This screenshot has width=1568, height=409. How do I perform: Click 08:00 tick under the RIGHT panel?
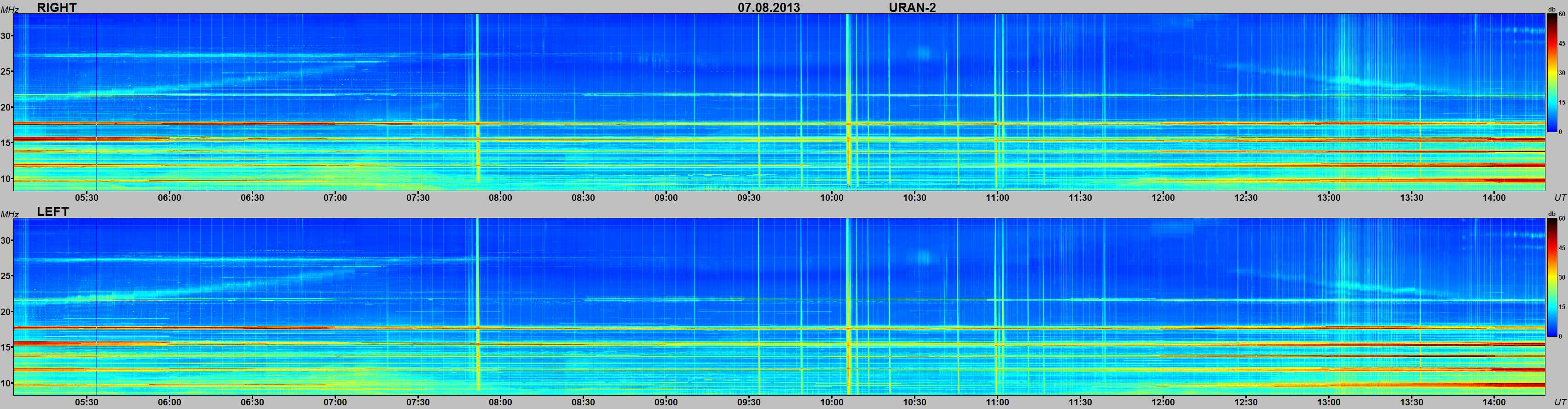[500, 198]
